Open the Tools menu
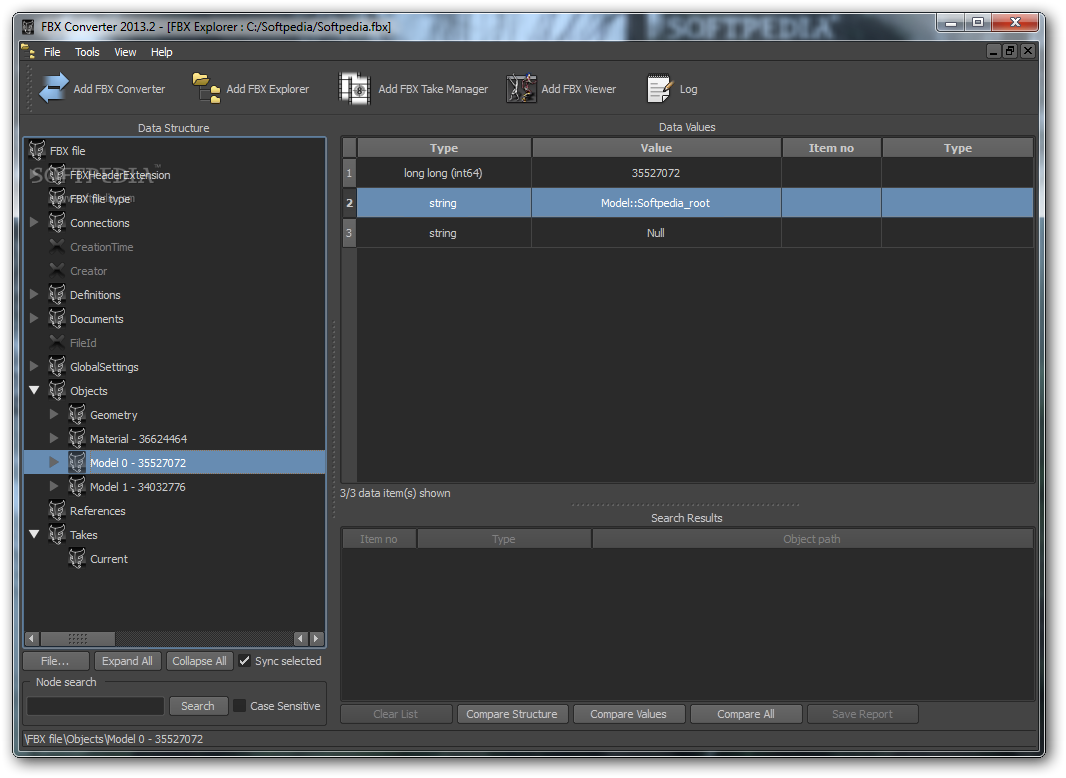The height and width of the screenshot is (778, 1066). point(87,52)
